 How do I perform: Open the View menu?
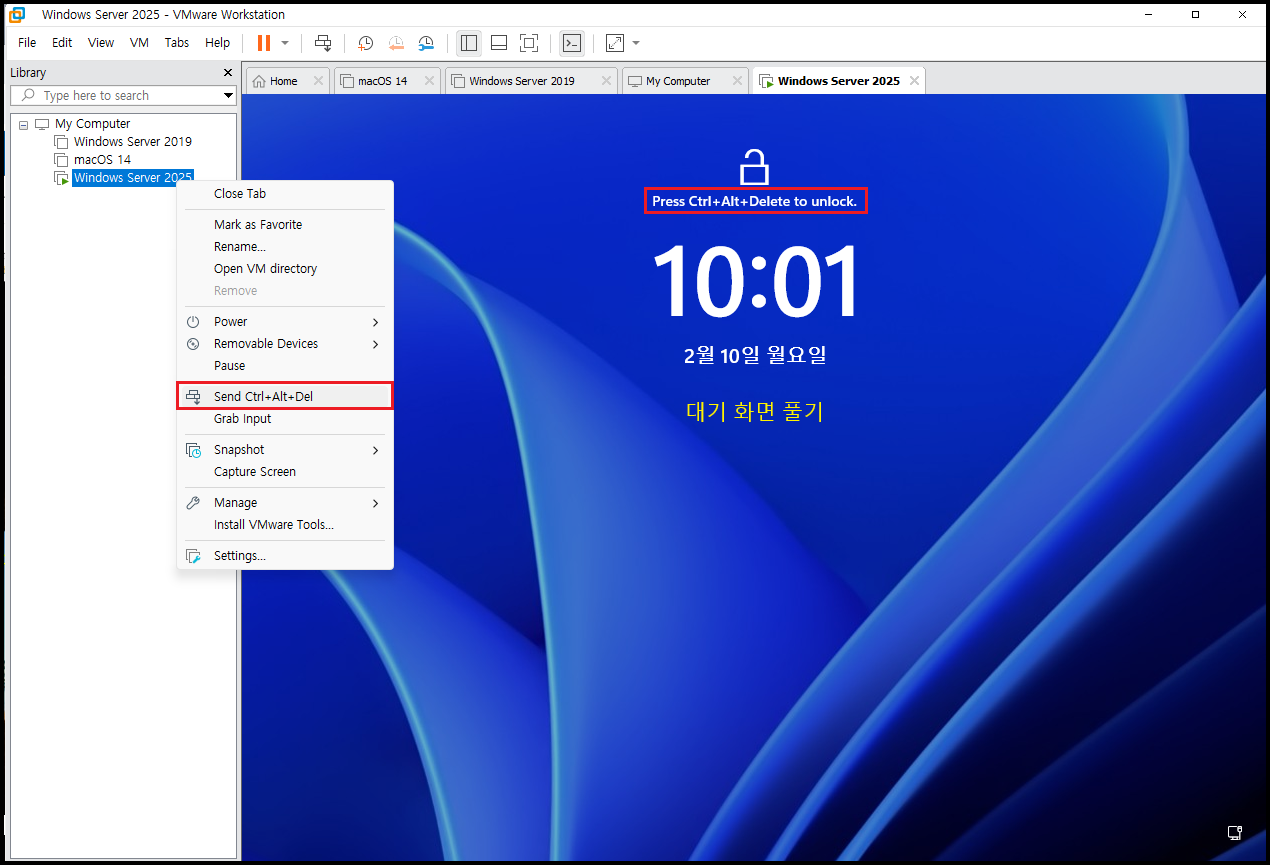(x=101, y=43)
